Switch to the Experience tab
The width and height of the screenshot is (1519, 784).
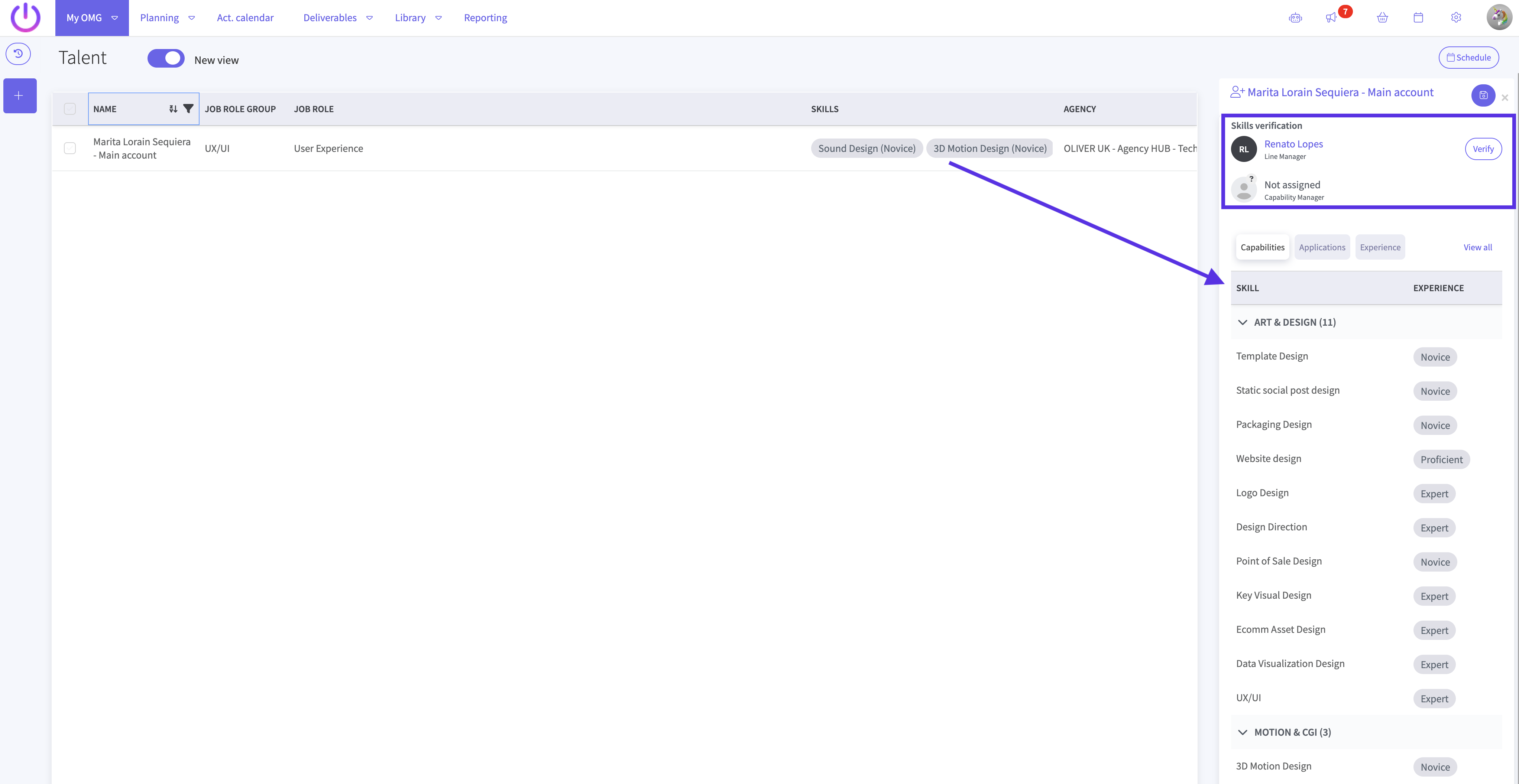[x=1380, y=247]
